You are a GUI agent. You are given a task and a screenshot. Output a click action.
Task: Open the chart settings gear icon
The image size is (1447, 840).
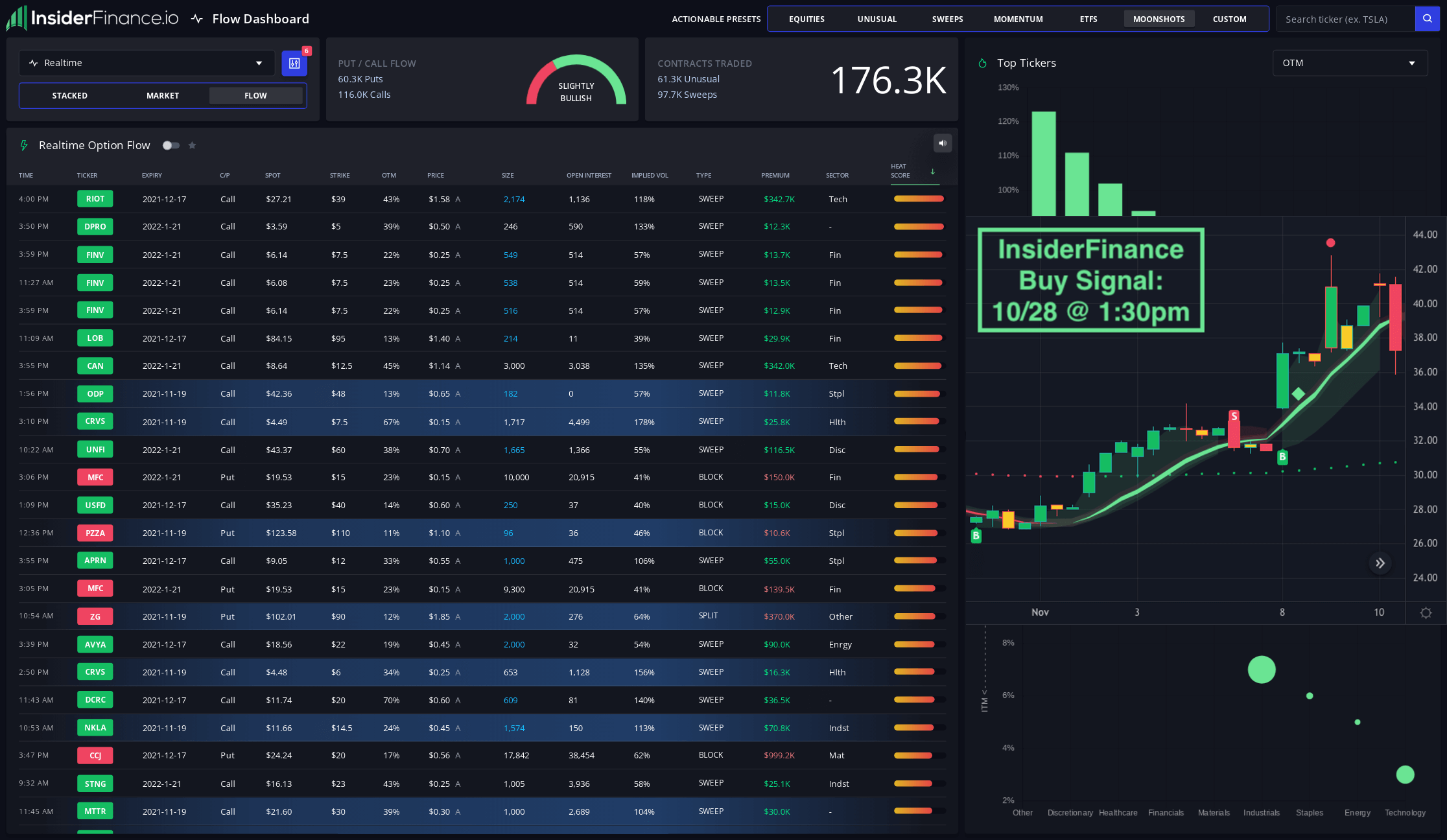(x=1426, y=612)
